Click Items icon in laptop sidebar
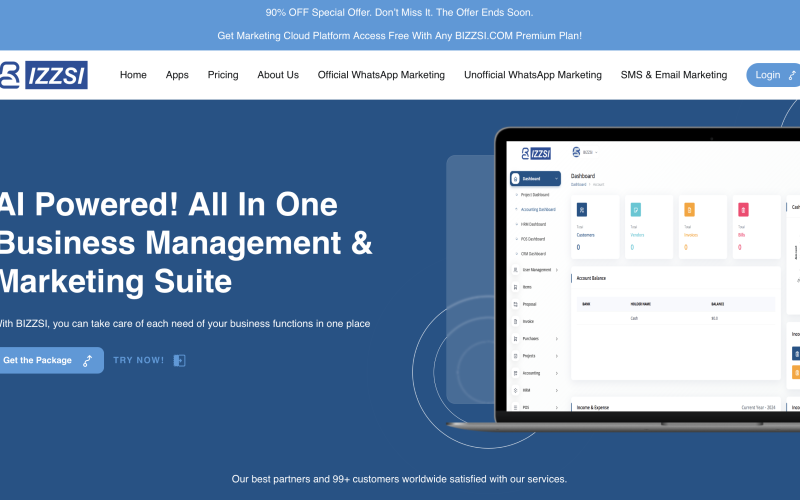The image size is (800, 500). [x=515, y=287]
